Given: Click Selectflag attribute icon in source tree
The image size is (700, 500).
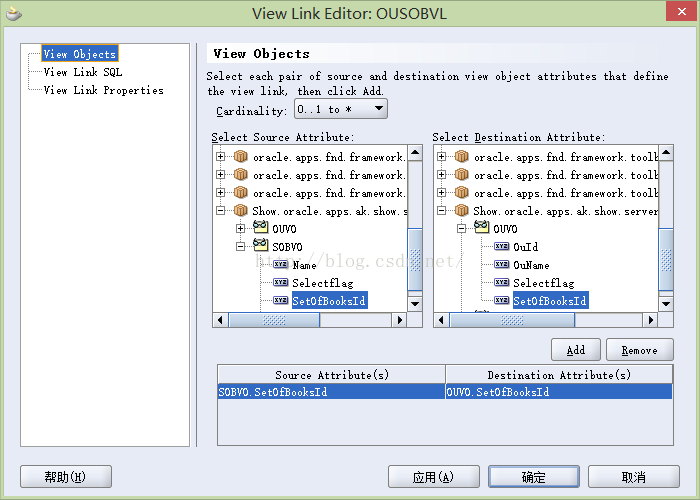Looking at the screenshot, I should [x=280, y=282].
